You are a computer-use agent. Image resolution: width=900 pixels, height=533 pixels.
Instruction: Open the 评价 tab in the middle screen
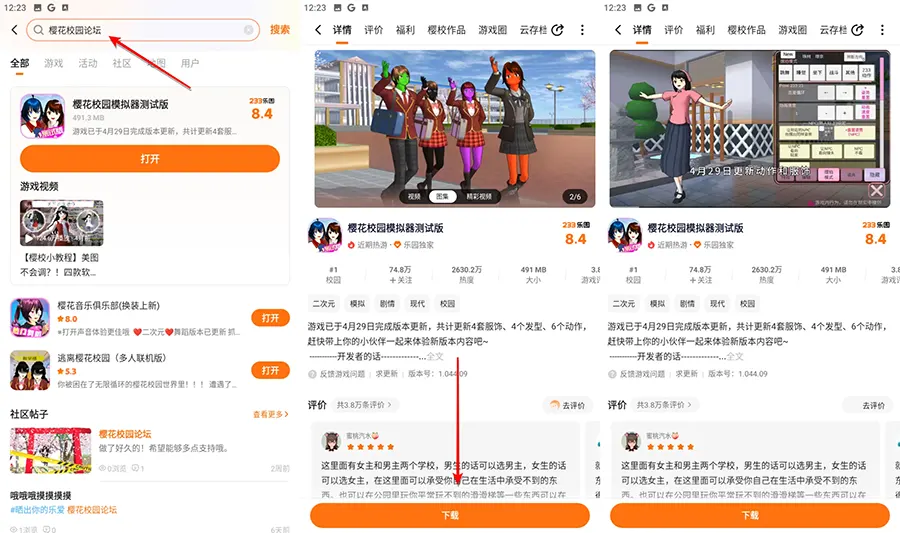tap(374, 30)
